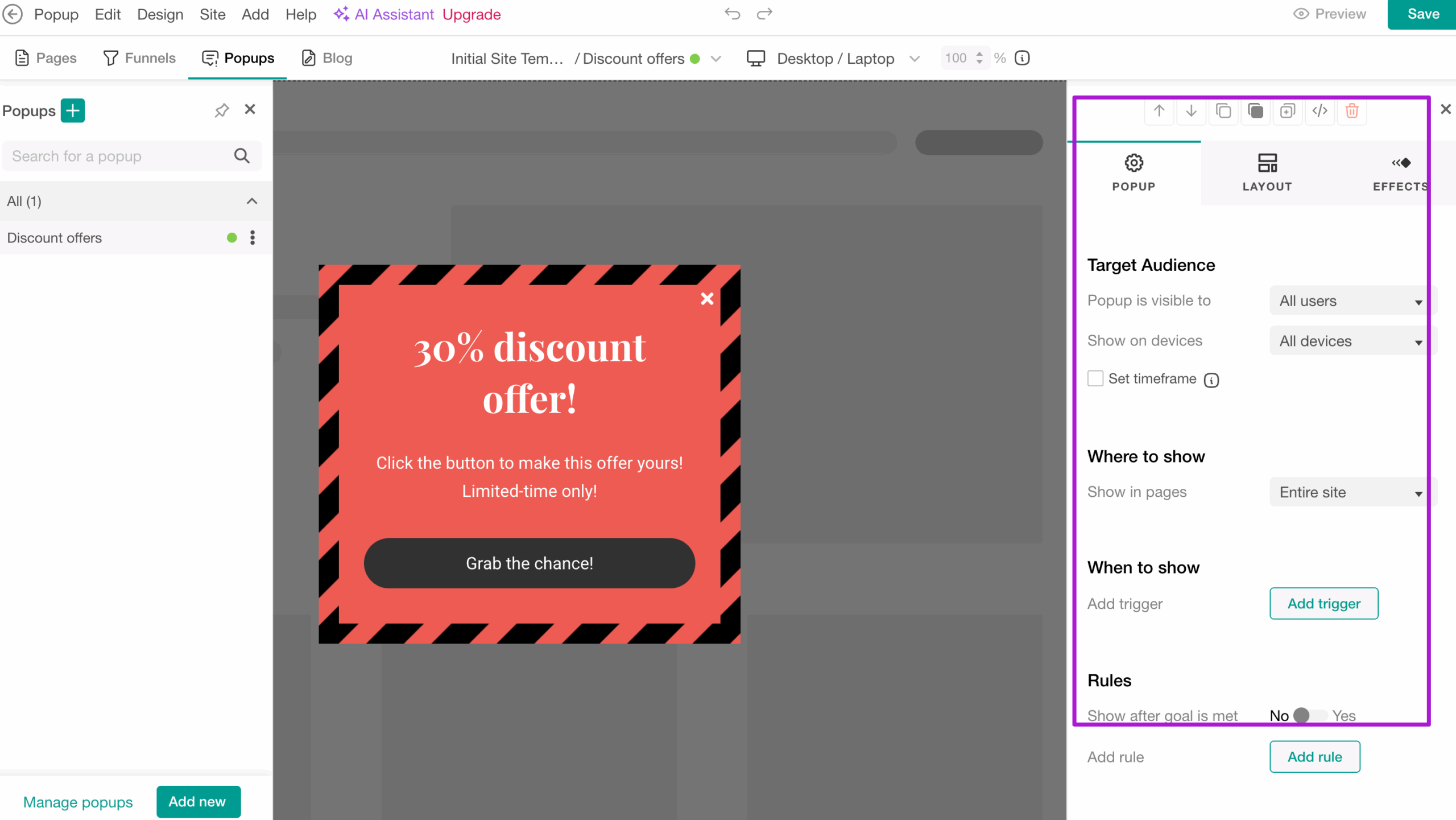The width and height of the screenshot is (1456, 820).
Task: Click the code embed icon
Action: [x=1319, y=111]
